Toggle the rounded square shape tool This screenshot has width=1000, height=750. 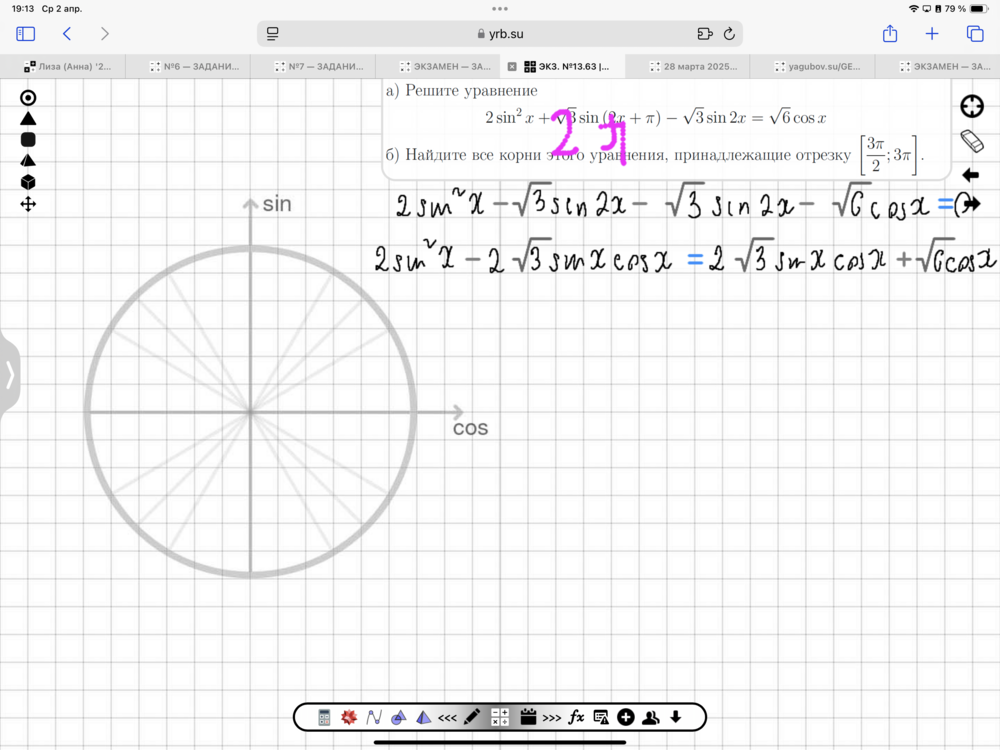[x=28, y=140]
